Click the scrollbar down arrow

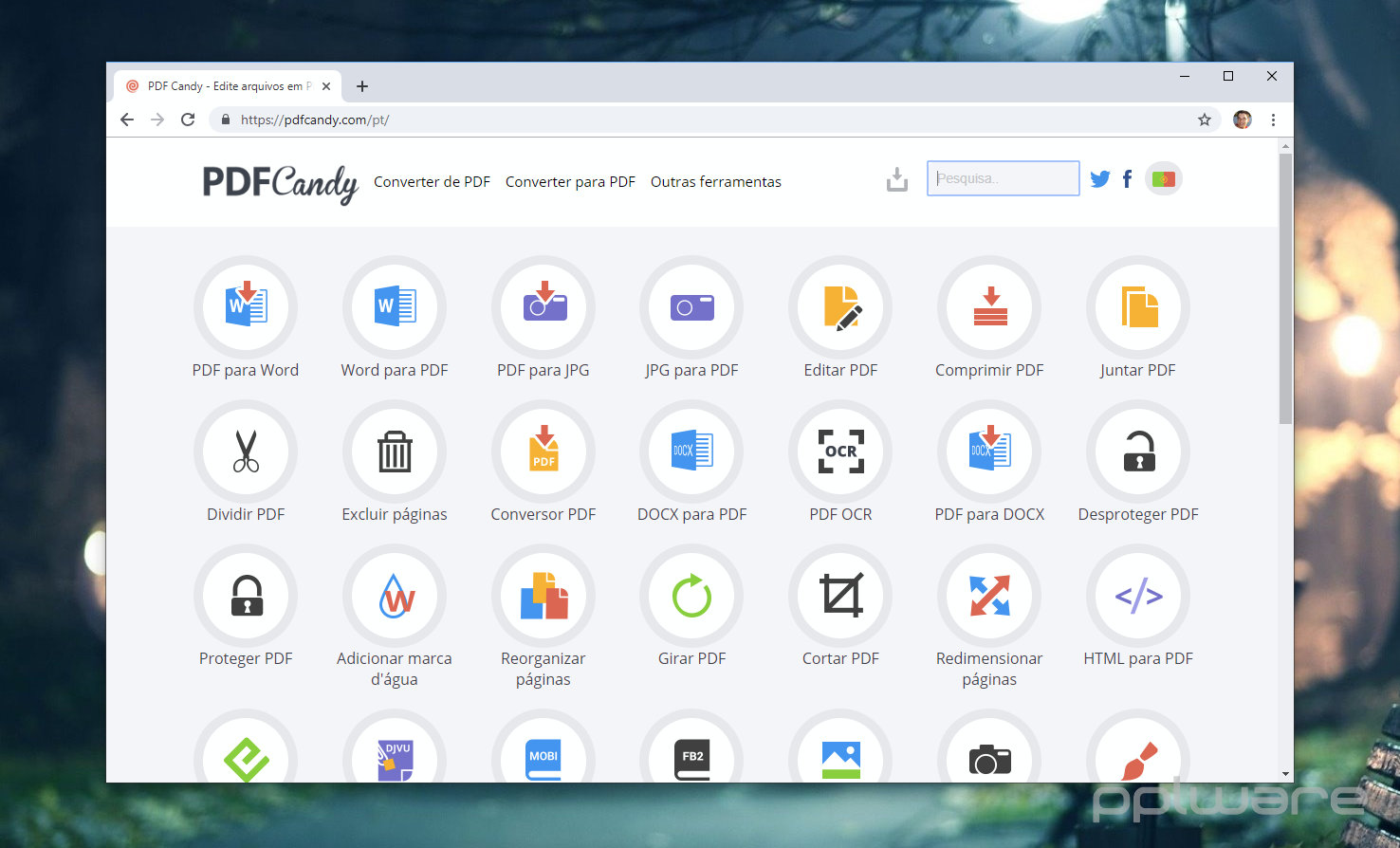click(x=1286, y=775)
